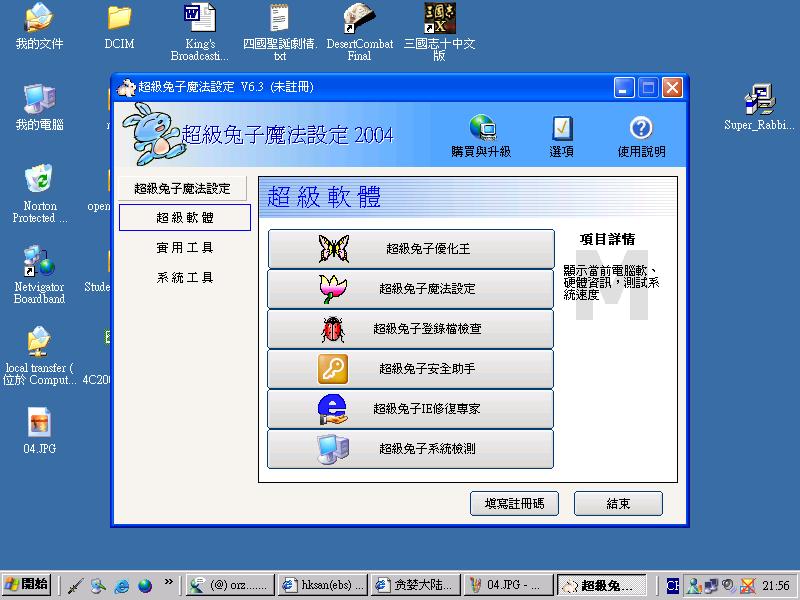
Task: Open 超級兔子登錄檔檢查 with the ladybug icon
Action: click(x=411, y=329)
